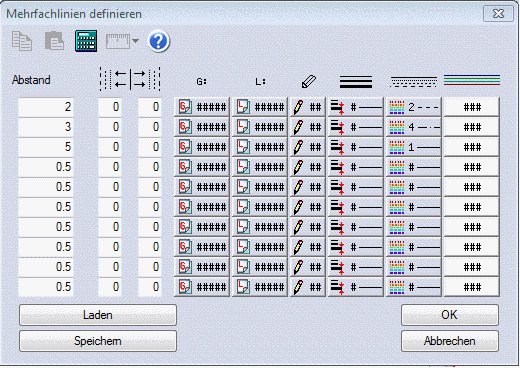Click left offset field in Abstand 5 row
520x368 pixels.
tap(110, 147)
